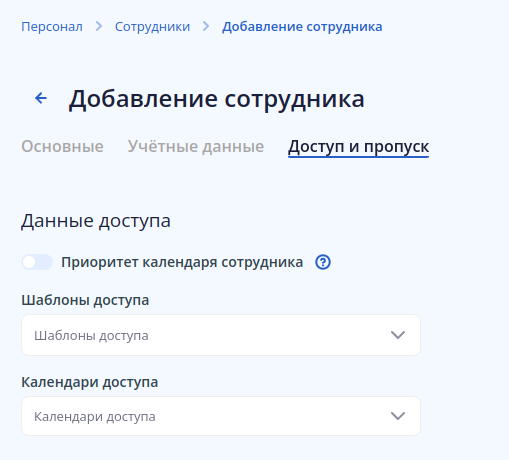The image size is (509, 460).
Task: Click the Данные доступа section heading
Action: pyautogui.click(x=96, y=221)
